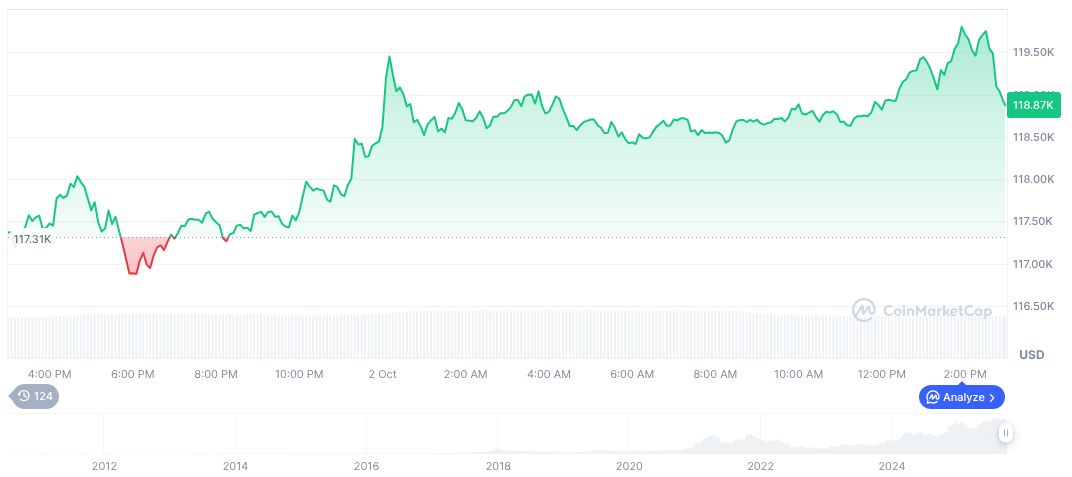Select 2024 on the overview timeline
Image resolution: width=1072 pixels, height=477 pixels.
pos(892,466)
